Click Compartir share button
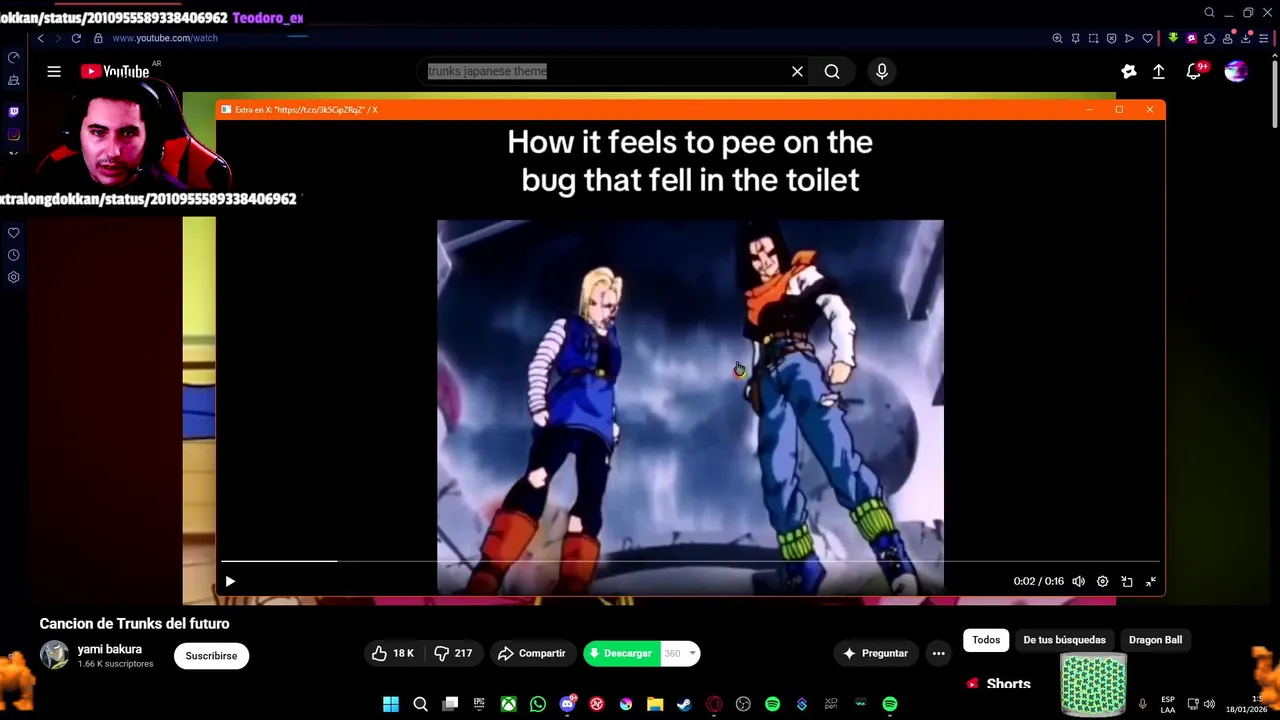Image resolution: width=1280 pixels, height=720 pixels. tap(531, 653)
